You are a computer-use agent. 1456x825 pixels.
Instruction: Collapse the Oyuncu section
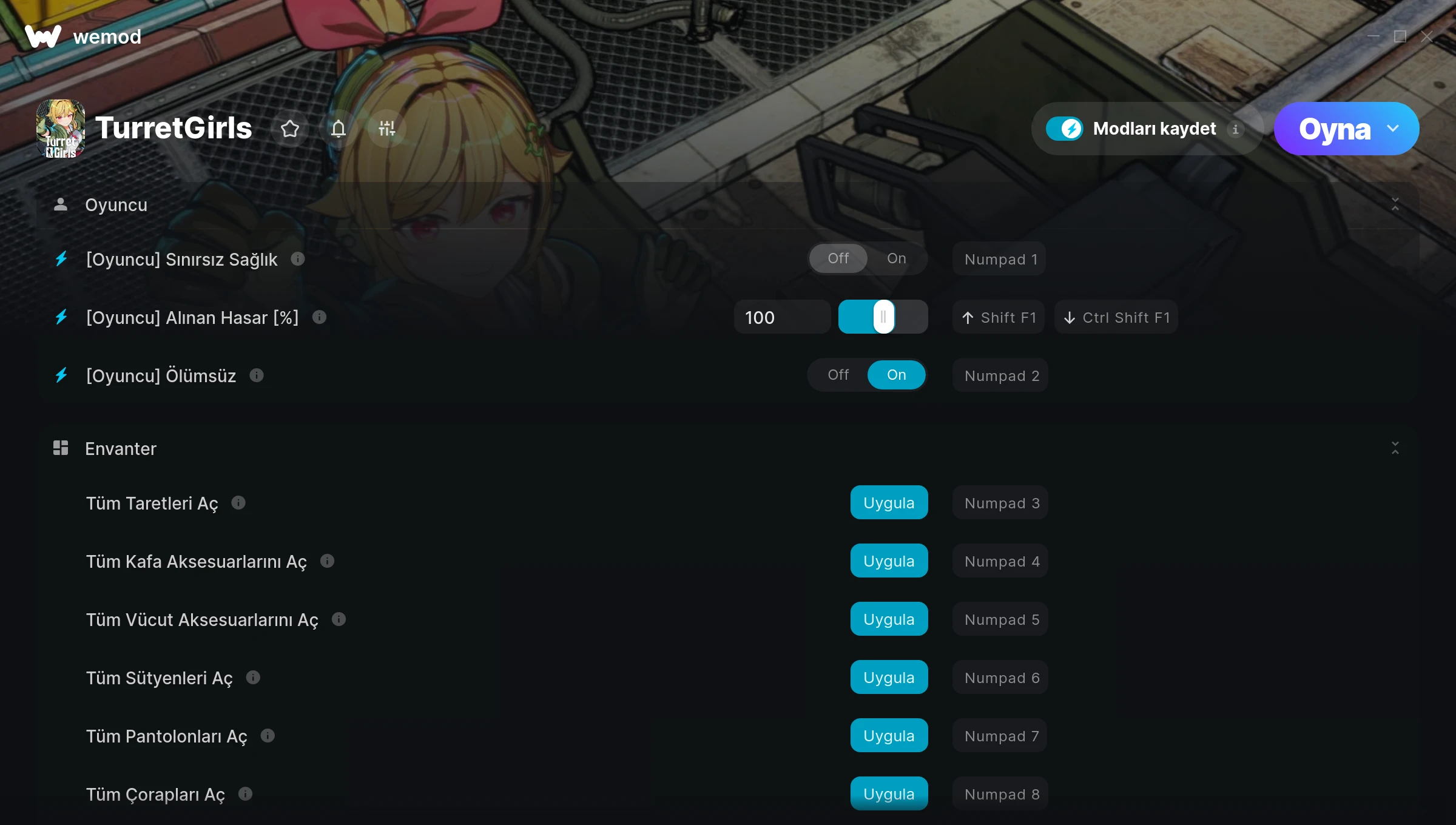pyautogui.click(x=1395, y=204)
